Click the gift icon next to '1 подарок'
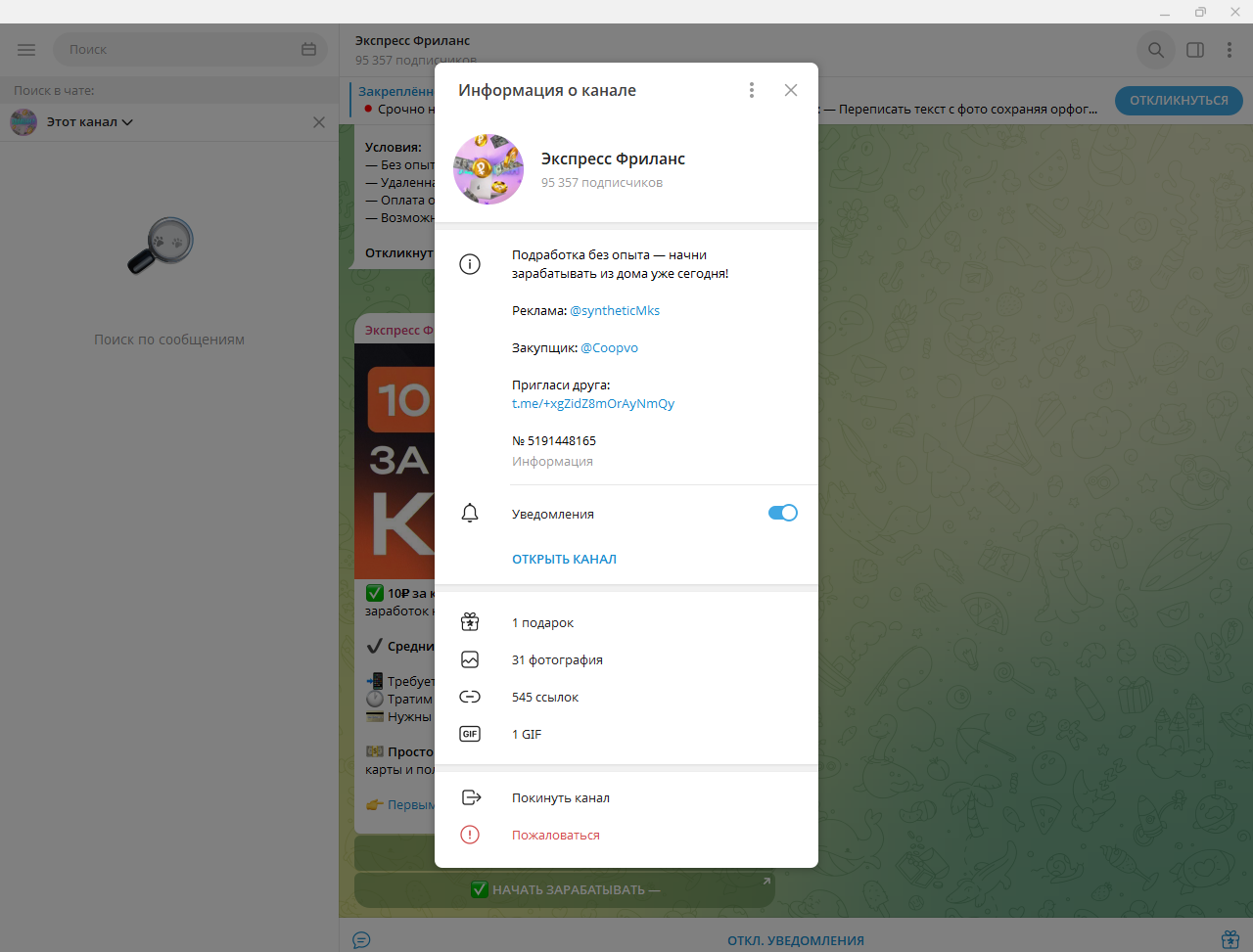This screenshot has width=1253, height=952. point(470,622)
